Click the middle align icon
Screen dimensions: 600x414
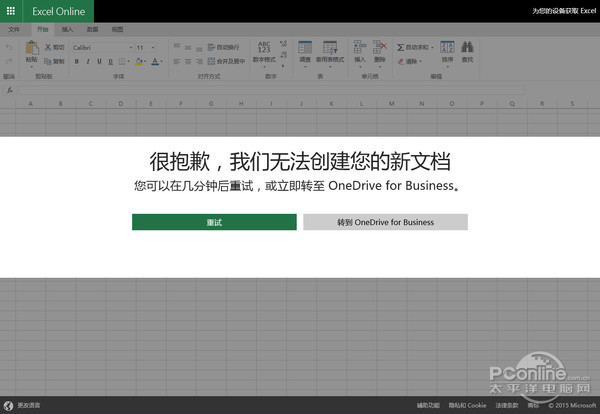(x=188, y=47)
